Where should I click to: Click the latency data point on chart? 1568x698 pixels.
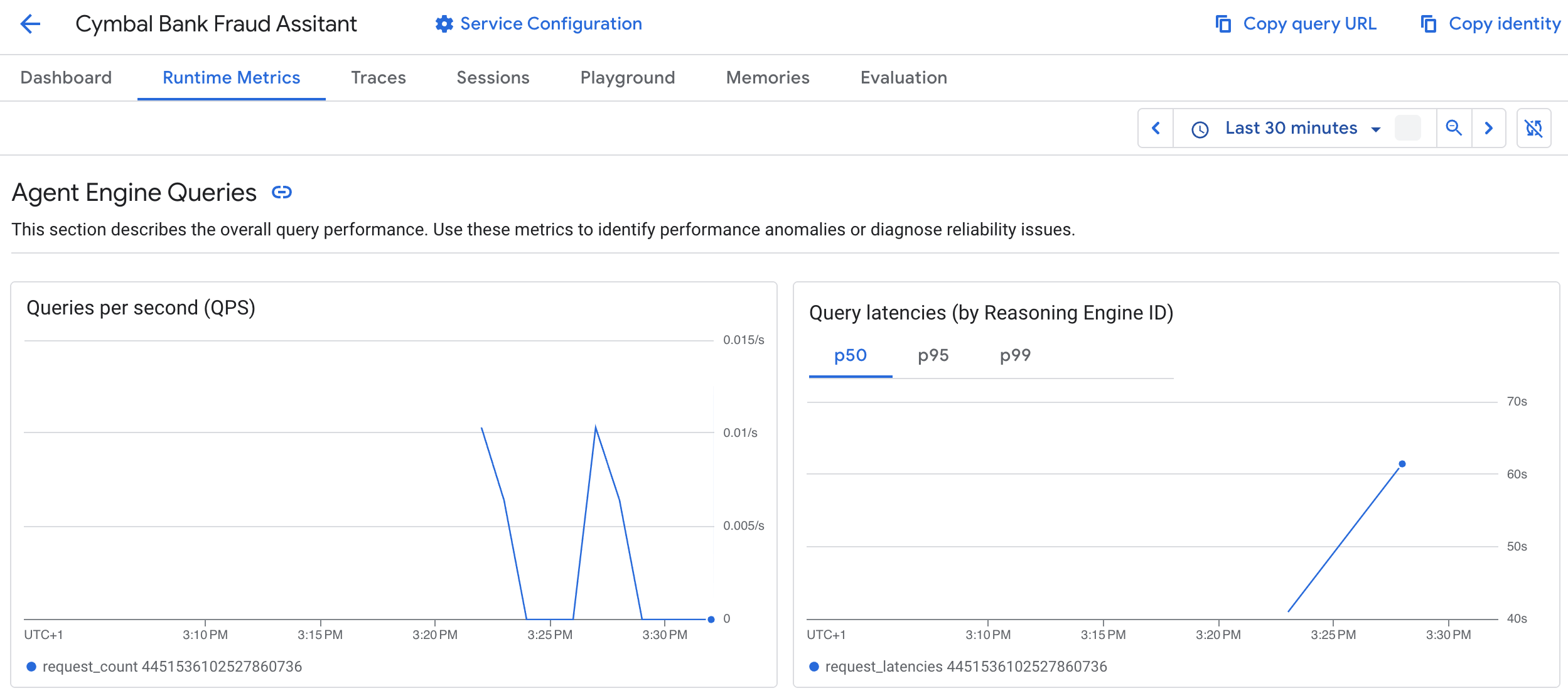1402,464
